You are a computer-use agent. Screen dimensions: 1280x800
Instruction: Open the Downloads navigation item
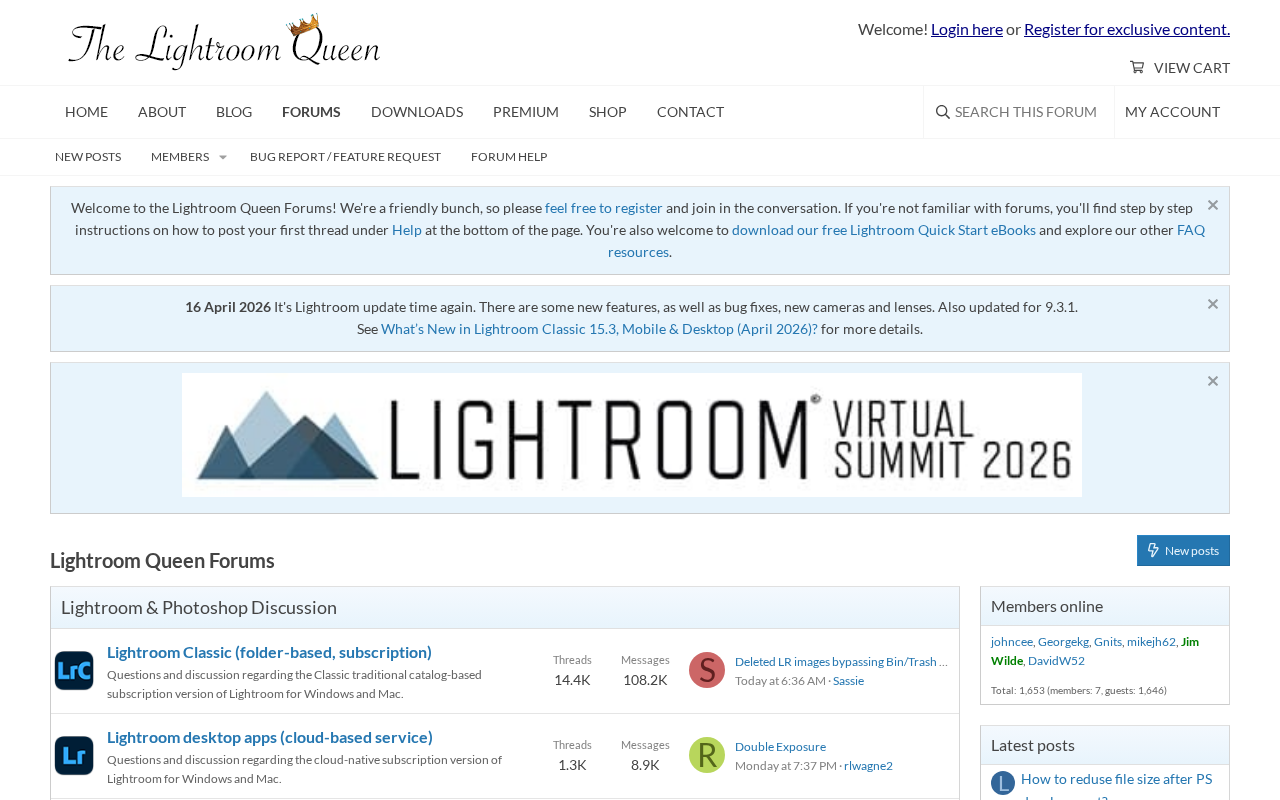417,112
